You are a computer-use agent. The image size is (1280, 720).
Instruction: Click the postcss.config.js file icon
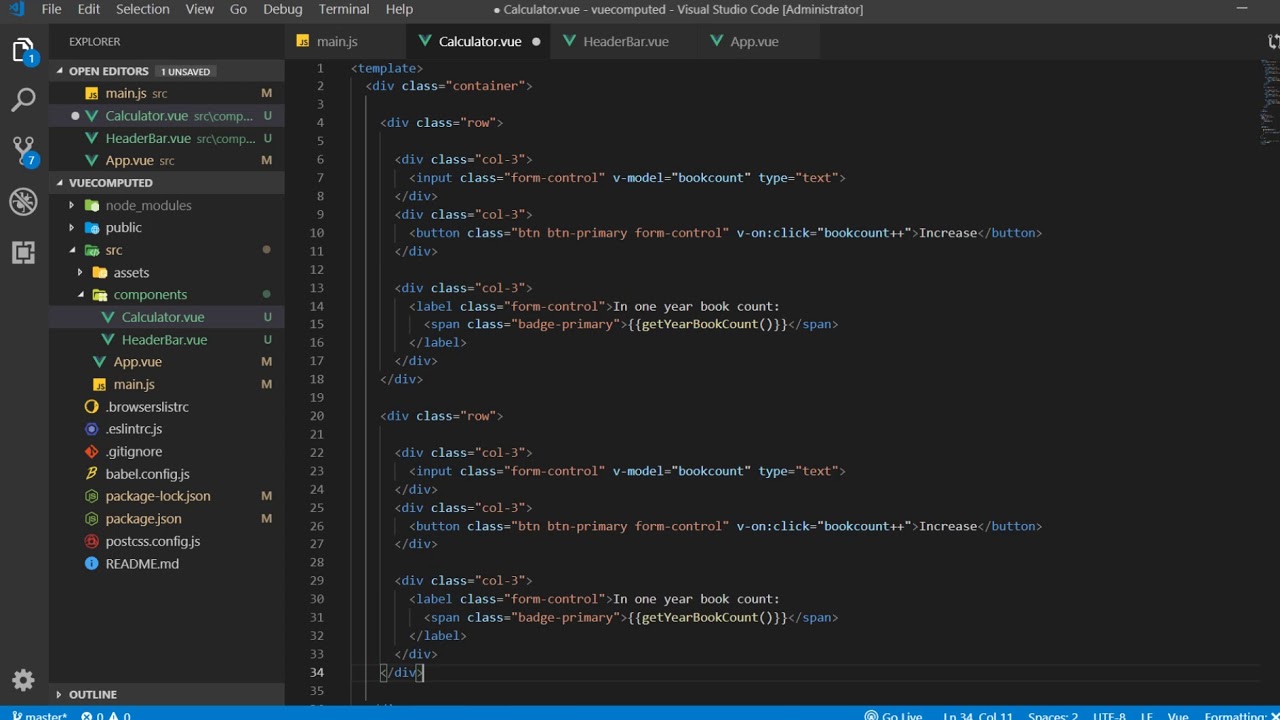92,541
